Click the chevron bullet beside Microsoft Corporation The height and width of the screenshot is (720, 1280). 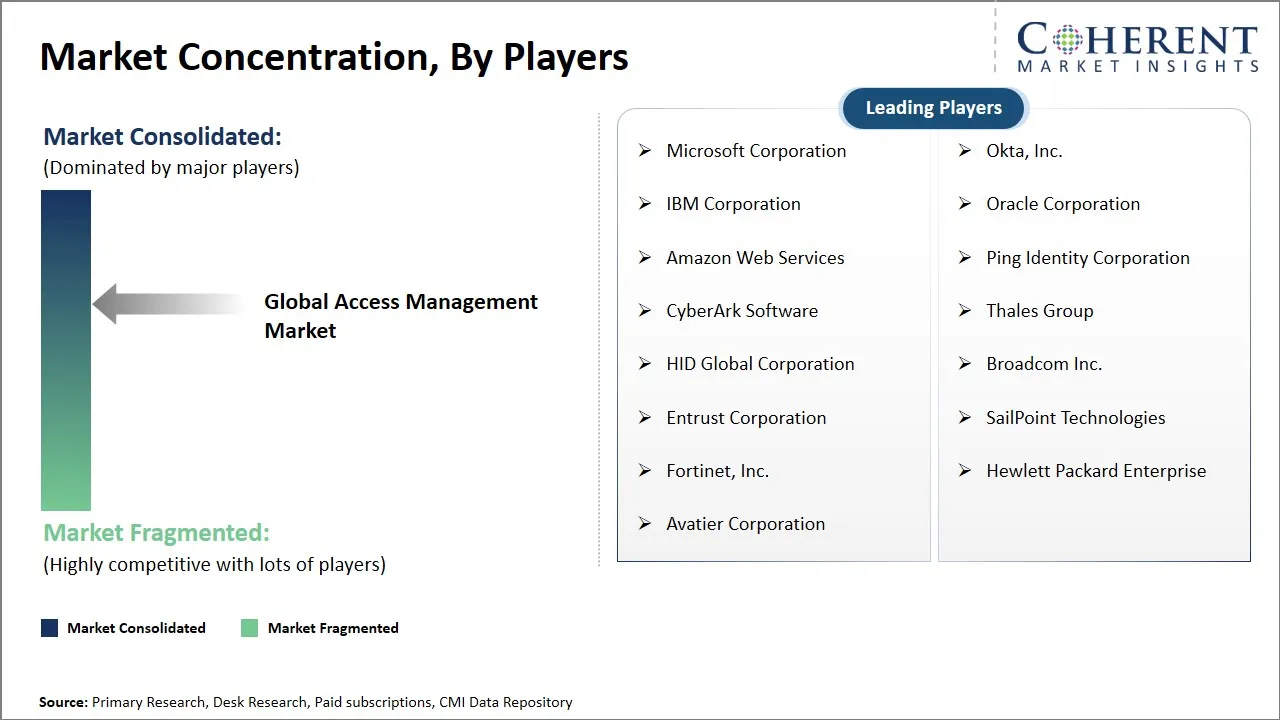[645, 150]
